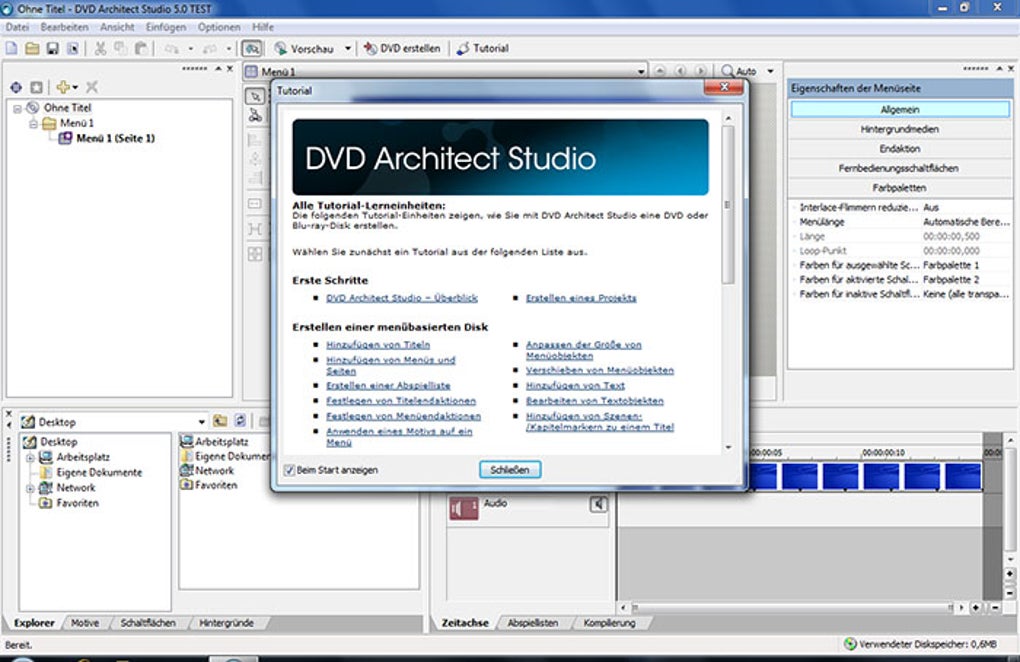Open the Fernbedienungsschaltflächen properties section

pyautogui.click(x=900, y=168)
